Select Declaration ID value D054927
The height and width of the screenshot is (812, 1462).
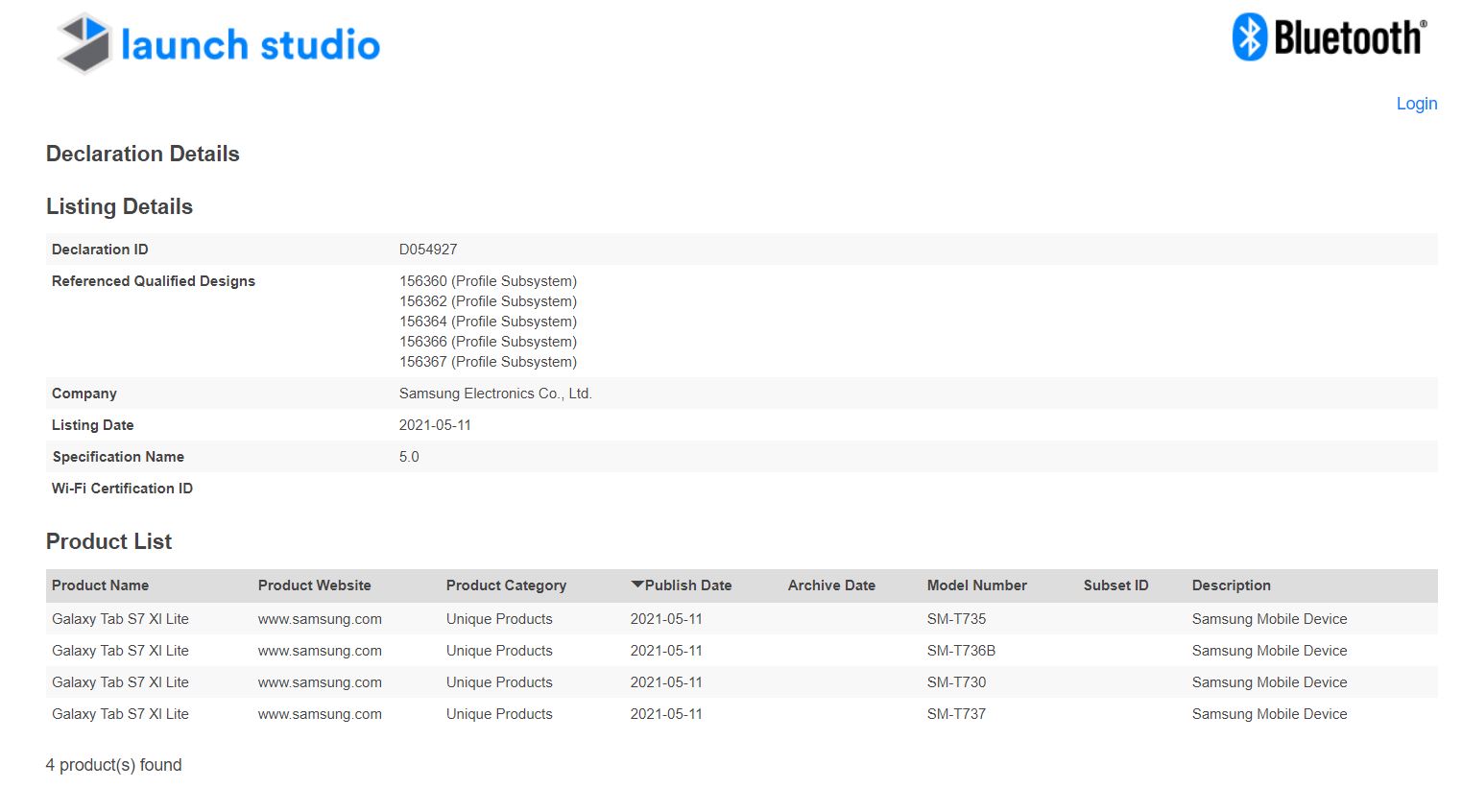click(428, 250)
